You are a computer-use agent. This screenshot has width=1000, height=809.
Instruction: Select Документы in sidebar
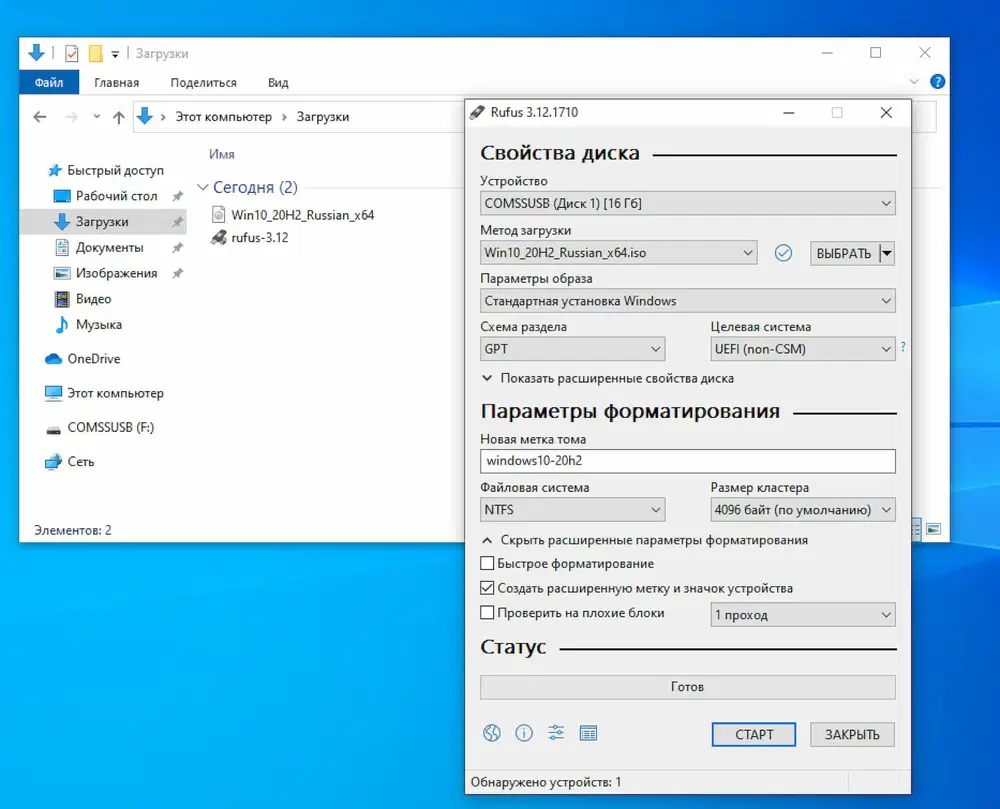click(110, 247)
